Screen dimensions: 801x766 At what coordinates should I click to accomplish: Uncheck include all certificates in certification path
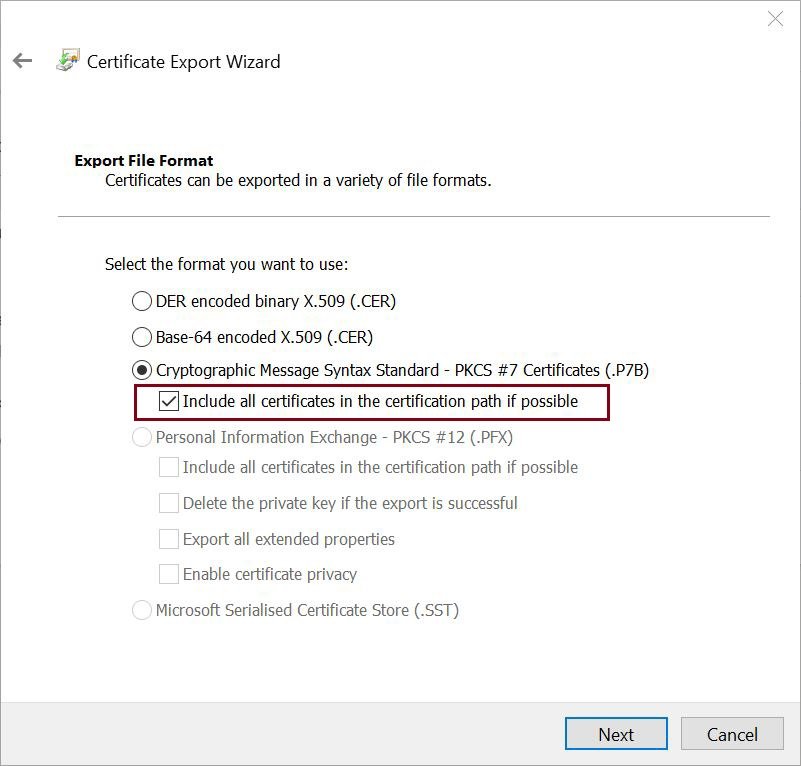(x=169, y=401)
